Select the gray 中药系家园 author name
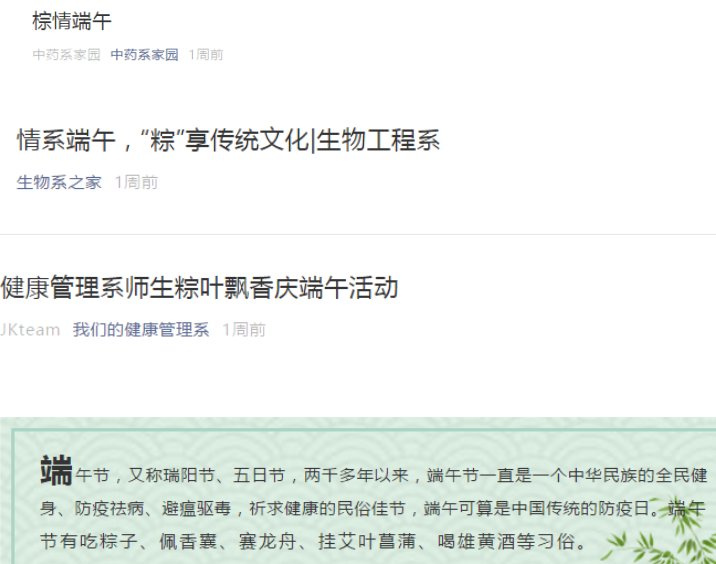Screen dimensions: 716x564 [66, 55]
